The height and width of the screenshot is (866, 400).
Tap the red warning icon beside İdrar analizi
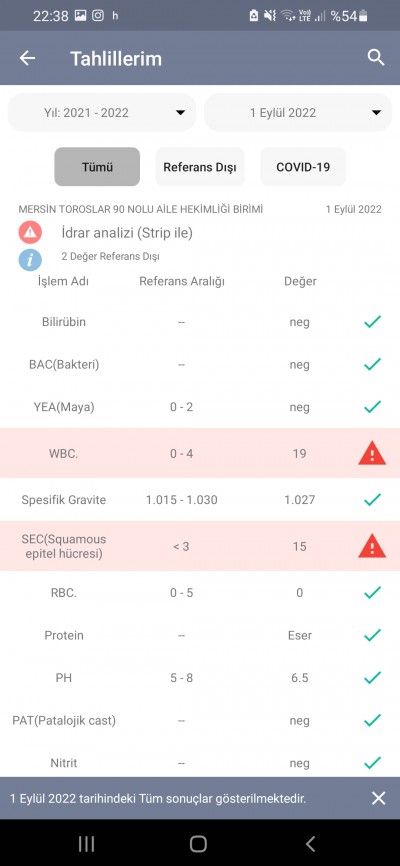click(x=30, y=233)
